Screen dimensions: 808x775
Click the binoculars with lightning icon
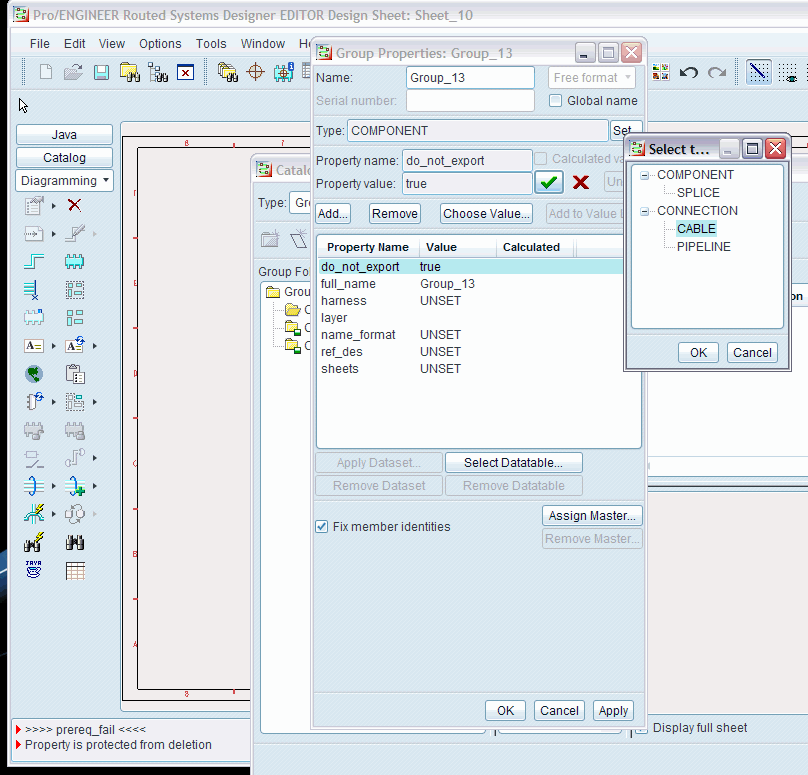(x=34, y=542)
